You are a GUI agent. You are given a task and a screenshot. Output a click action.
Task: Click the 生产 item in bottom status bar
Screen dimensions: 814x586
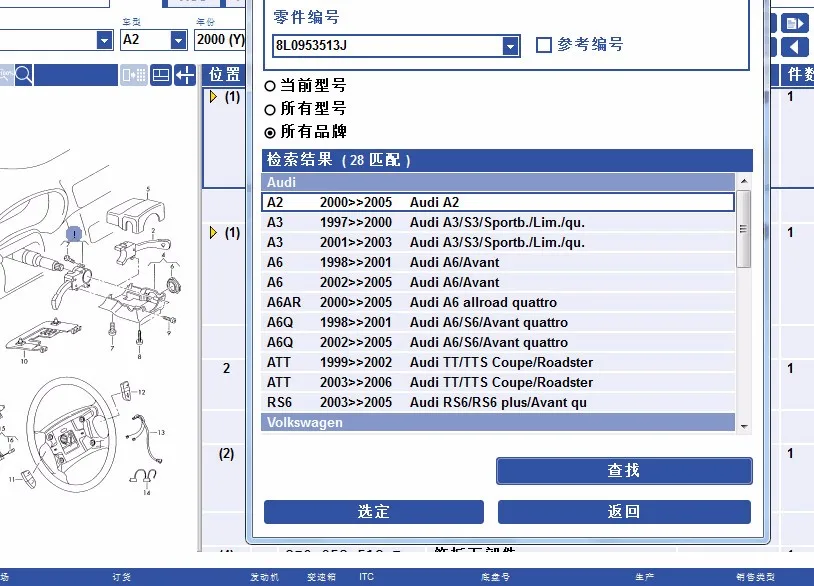pos(644,577)
